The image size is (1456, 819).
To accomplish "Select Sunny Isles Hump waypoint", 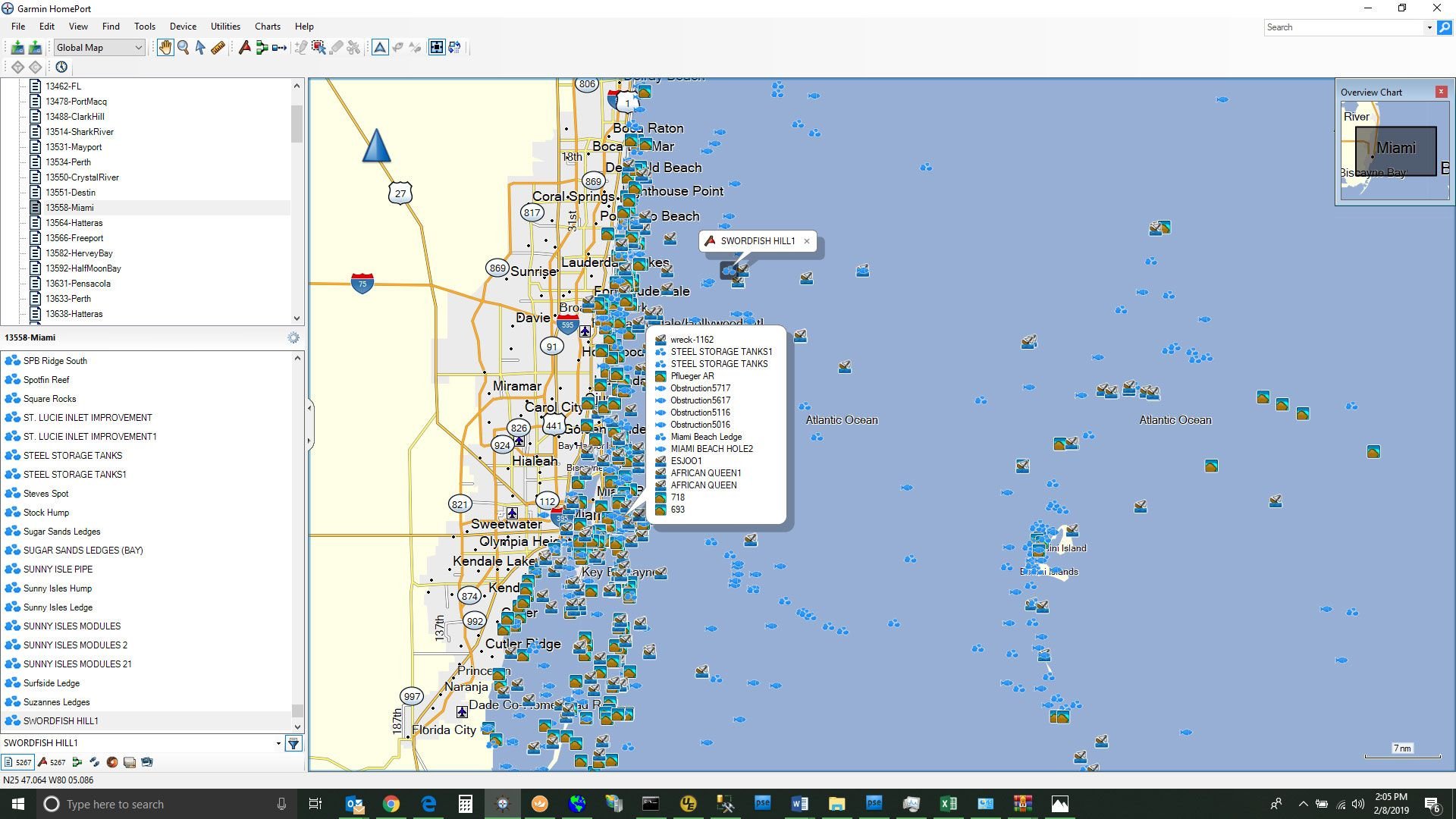I will pos(57,588).
